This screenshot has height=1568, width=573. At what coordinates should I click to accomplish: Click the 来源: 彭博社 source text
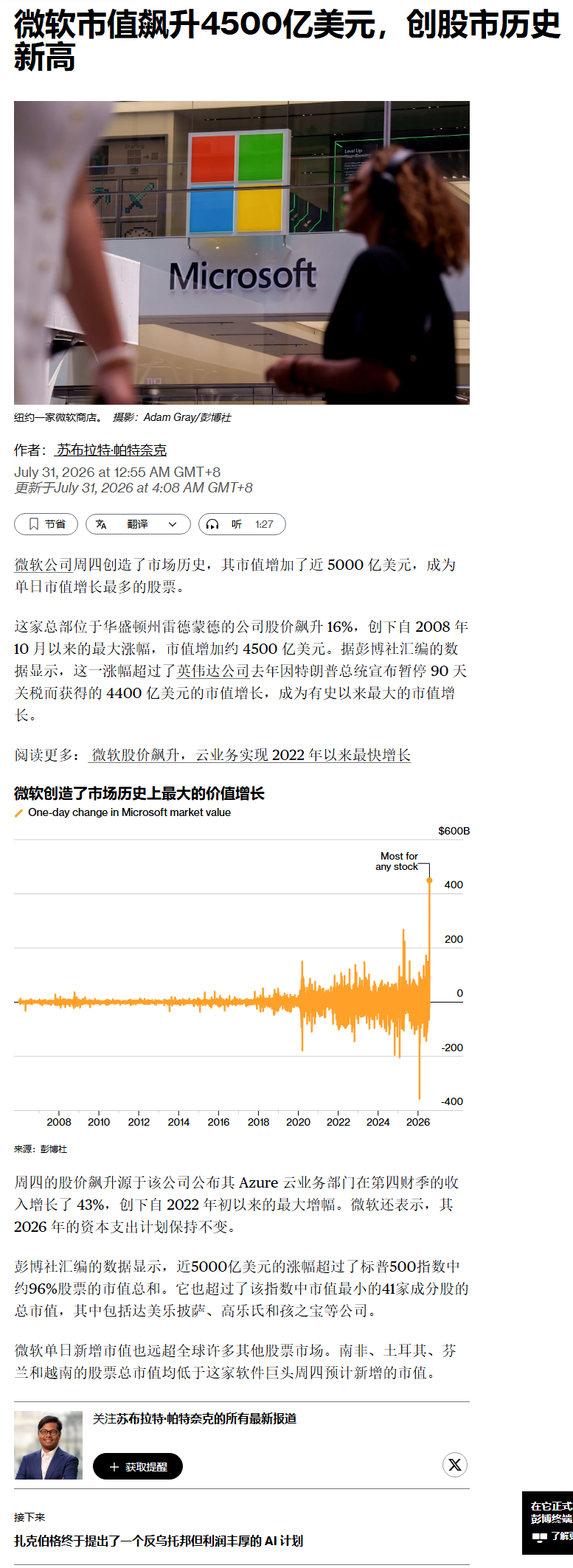[41, 1149]
